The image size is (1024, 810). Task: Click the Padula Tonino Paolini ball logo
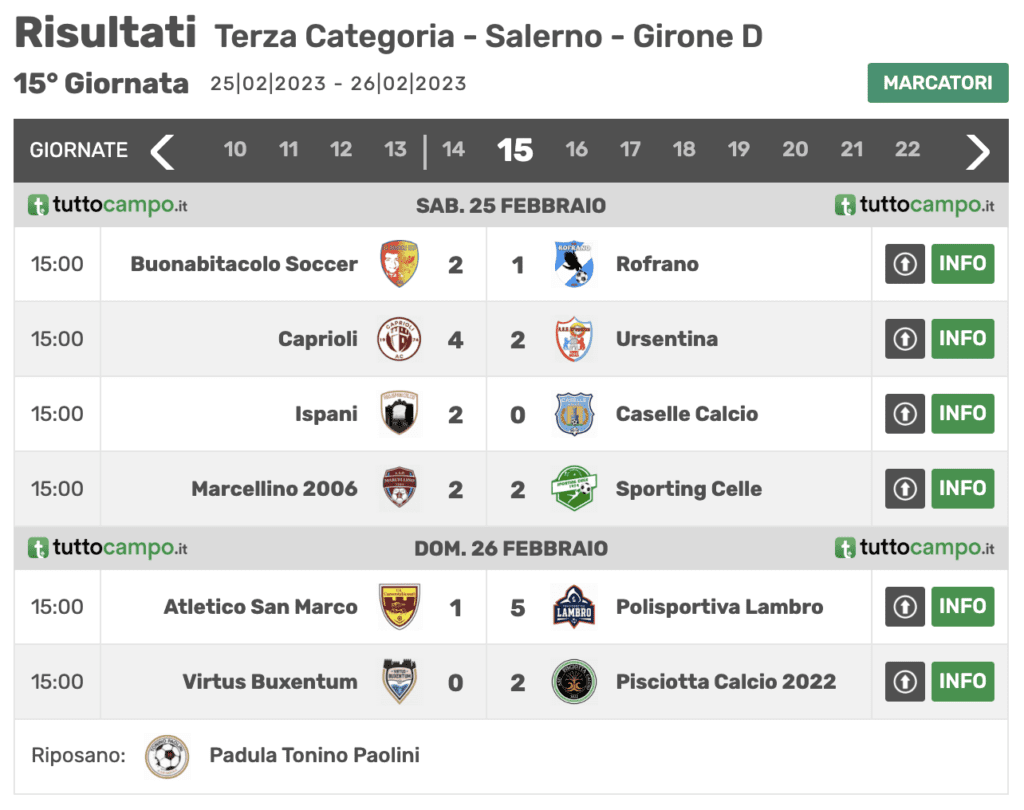click(x=167, y=756)
